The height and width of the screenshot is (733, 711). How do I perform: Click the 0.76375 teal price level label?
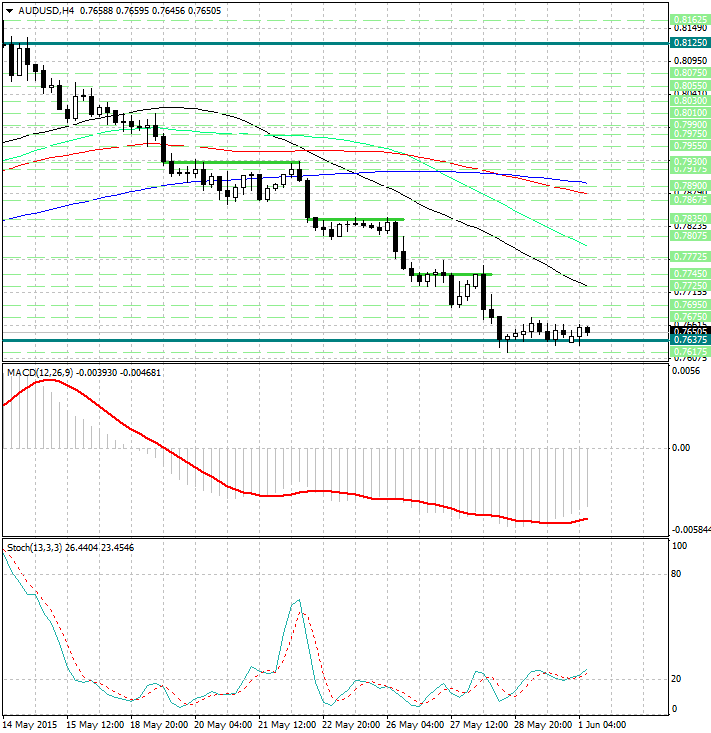coord(690,340)
